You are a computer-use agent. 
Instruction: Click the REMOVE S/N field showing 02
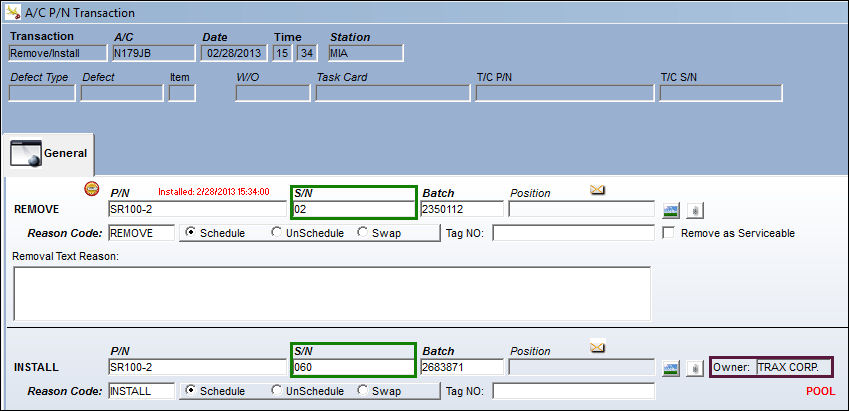click(x=354, y=209)
